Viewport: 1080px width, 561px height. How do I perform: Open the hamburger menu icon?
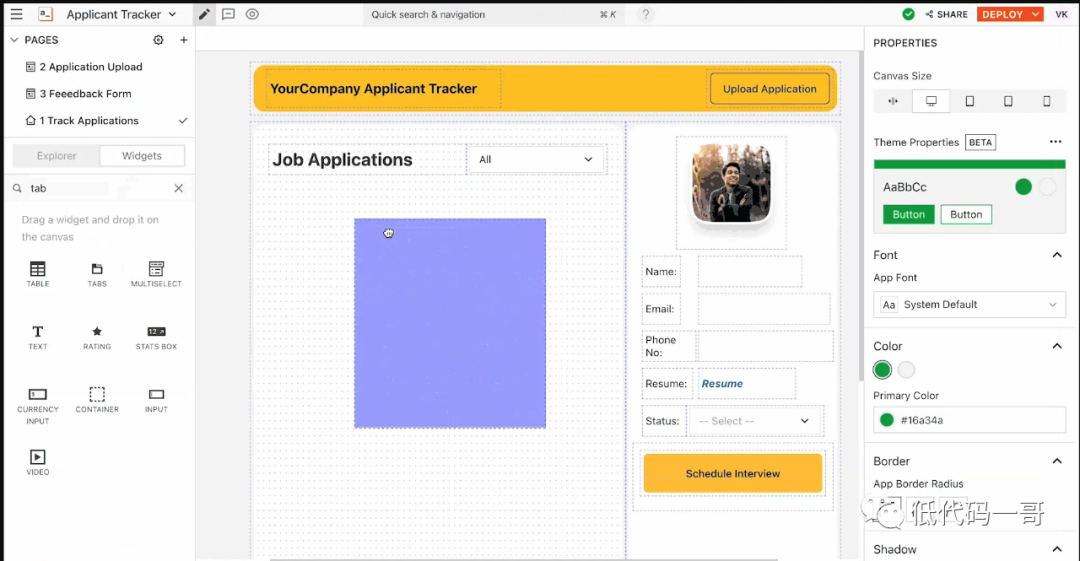coord(16,14)
